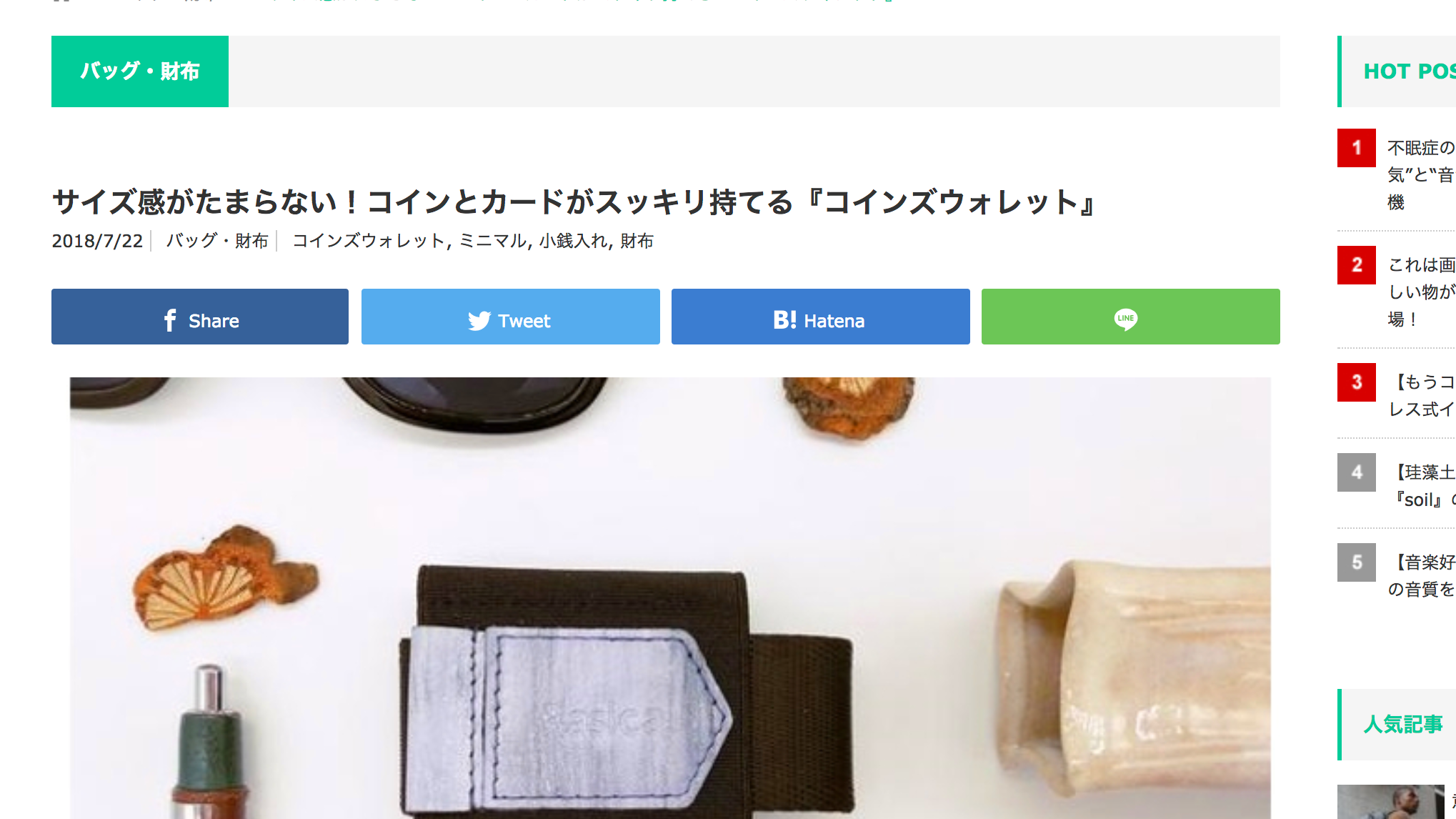Open the コインズウォレット tag link
This screenshot has width=1456, height=819.
(369, 241)
